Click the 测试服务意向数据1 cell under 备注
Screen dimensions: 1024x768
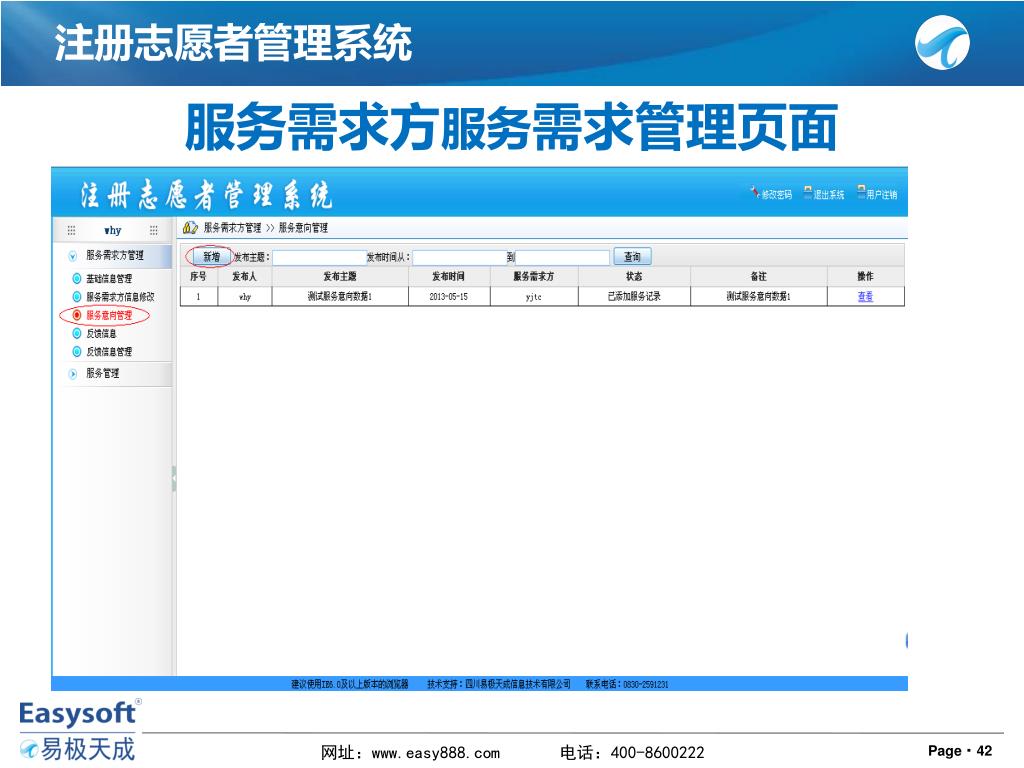[x=758, y=296]
